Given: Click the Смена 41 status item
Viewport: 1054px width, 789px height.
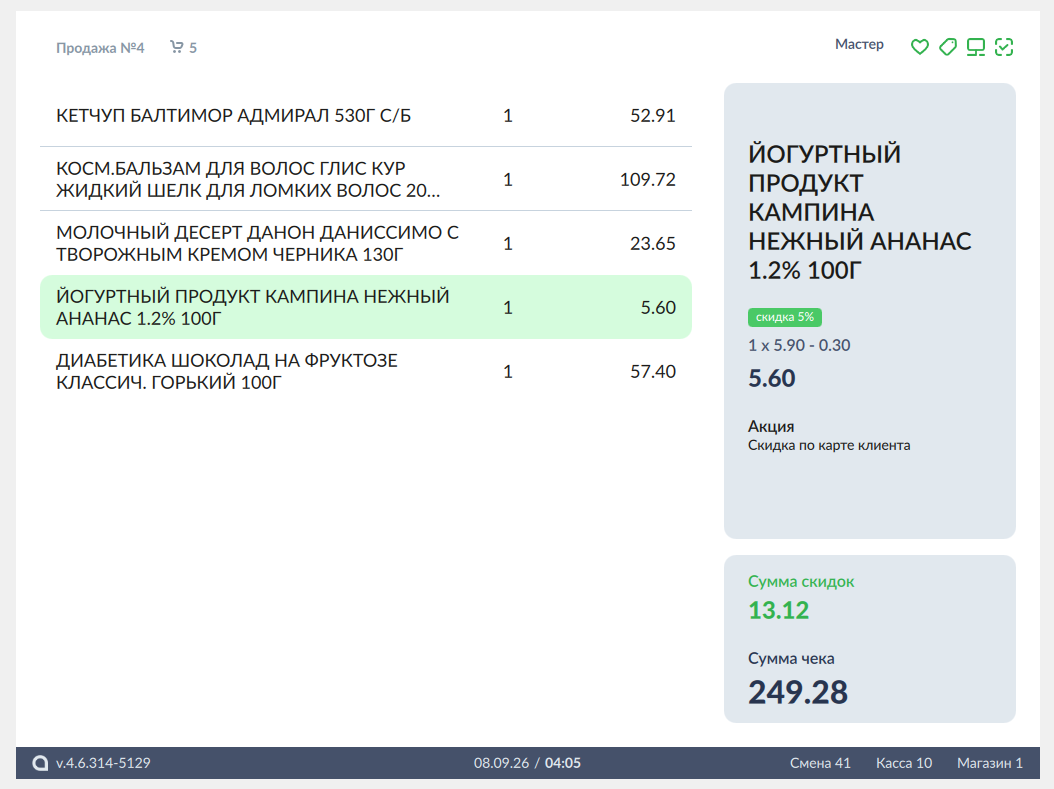Looking at the screenshot, I should coord(820,763).
